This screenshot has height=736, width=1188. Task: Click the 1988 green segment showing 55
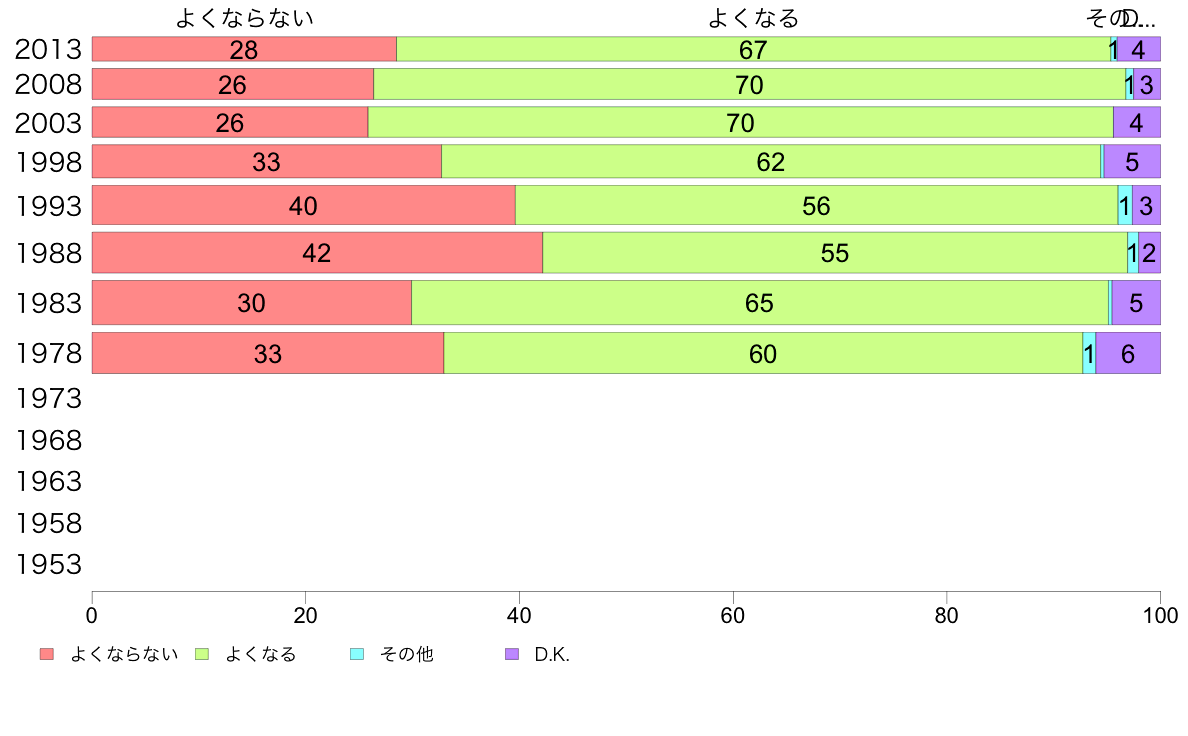[835, 252]
